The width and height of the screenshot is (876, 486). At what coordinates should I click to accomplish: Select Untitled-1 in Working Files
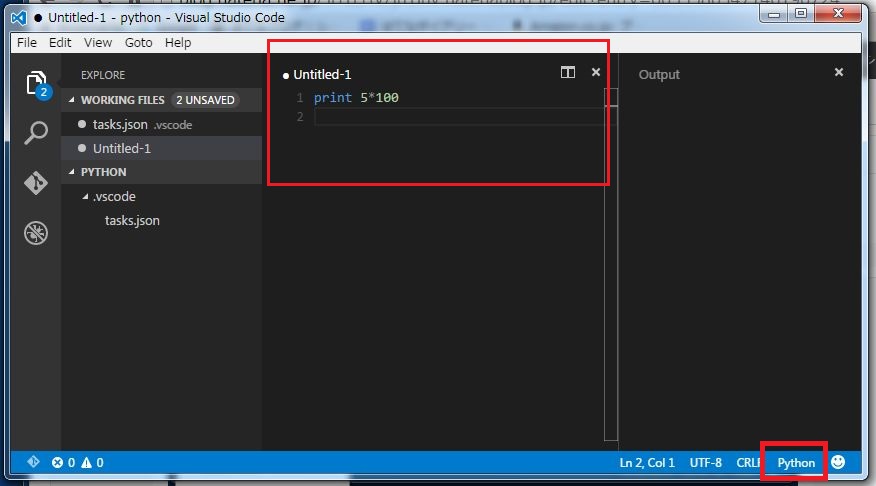coord(161,149)
